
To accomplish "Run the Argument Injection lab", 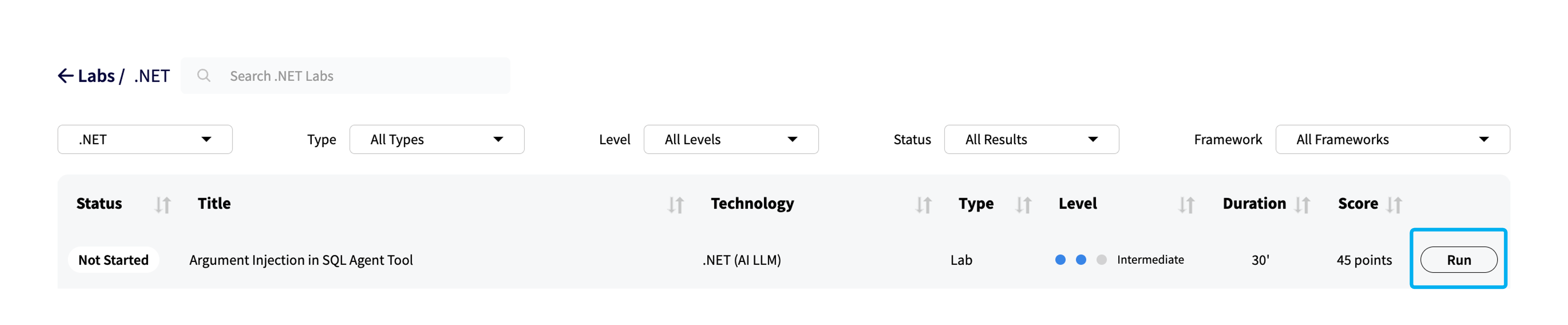I will coord(1459,260).
